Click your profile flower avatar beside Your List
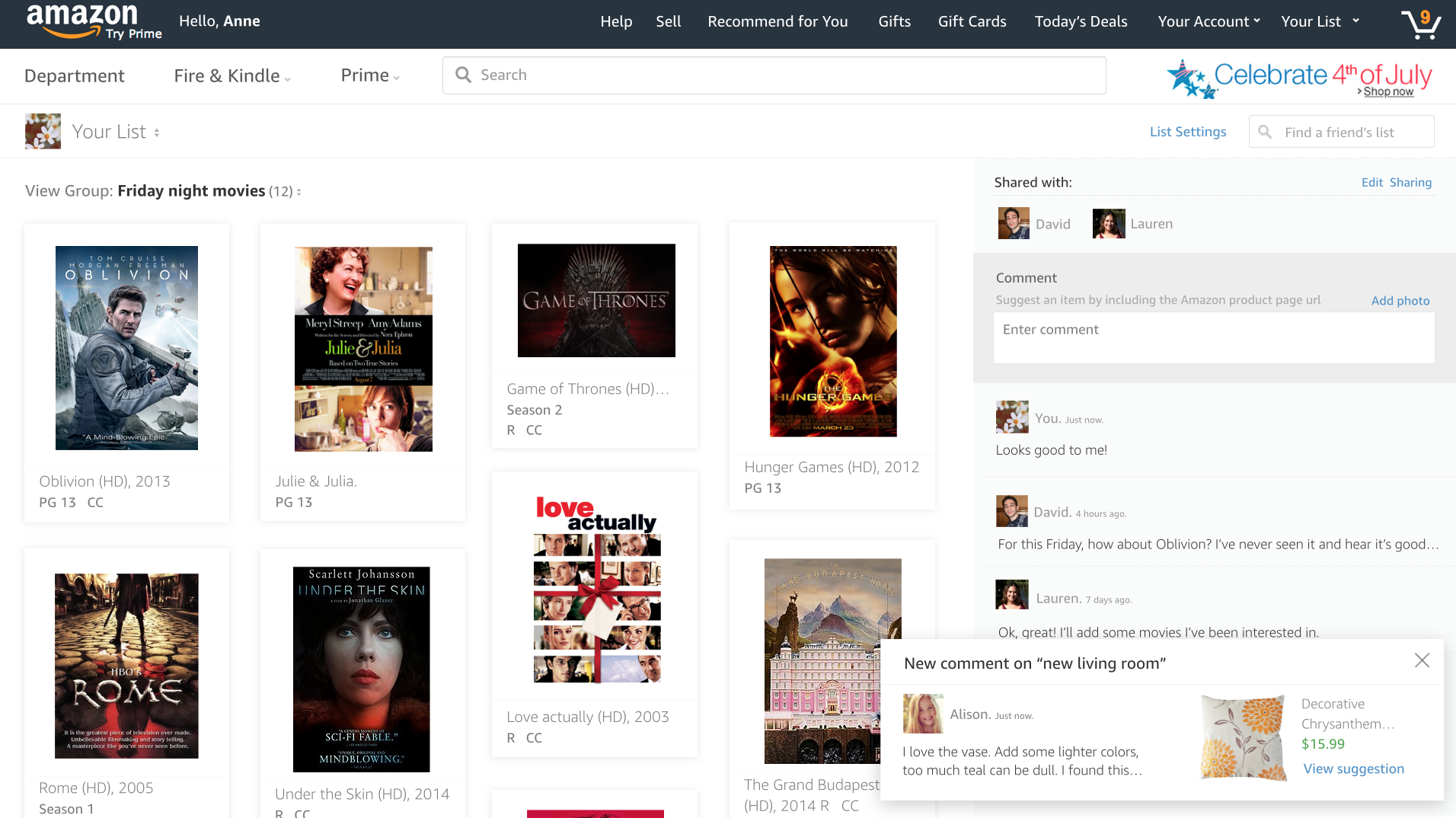The image size is (1456, 818). pos(43,131)
